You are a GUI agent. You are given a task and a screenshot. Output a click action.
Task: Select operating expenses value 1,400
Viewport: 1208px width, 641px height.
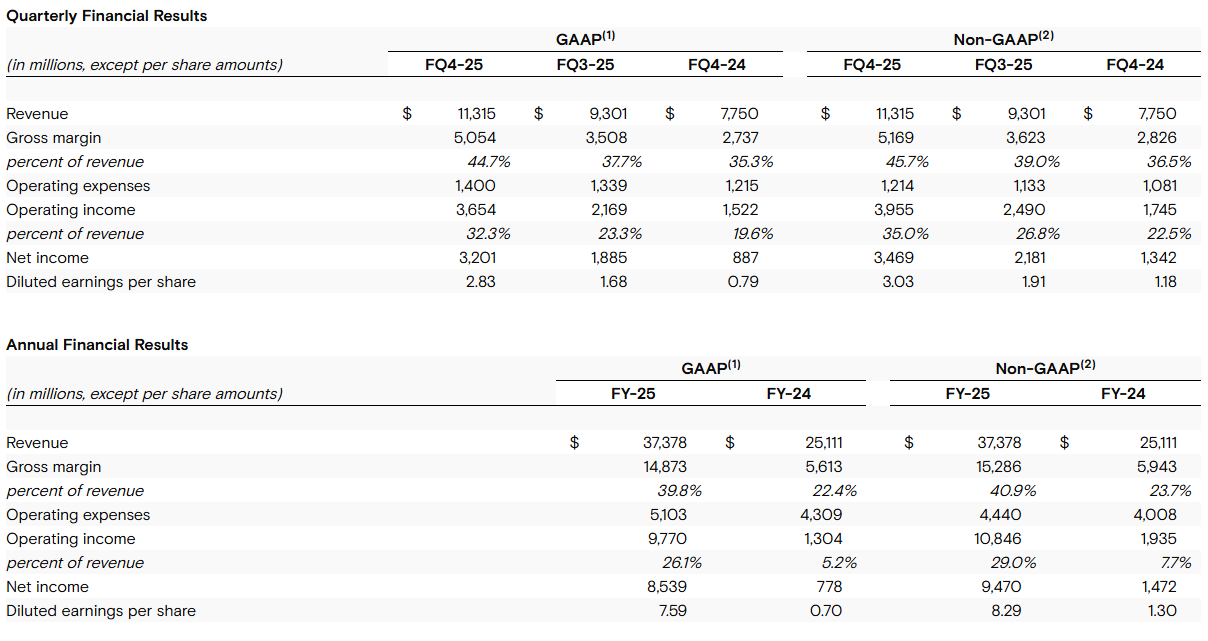[x=476, y=186]
